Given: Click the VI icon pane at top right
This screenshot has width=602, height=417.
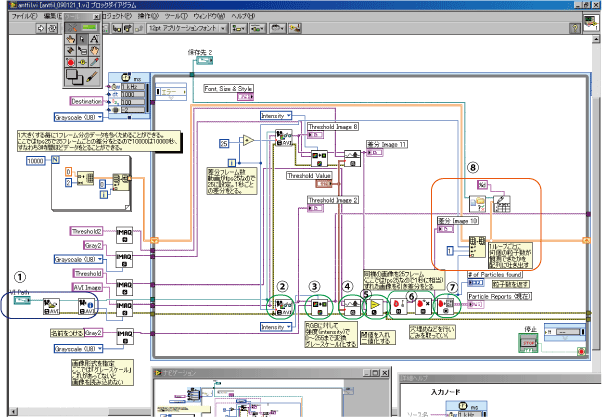Looking at the screenshot, I should [x=590, y=23].
